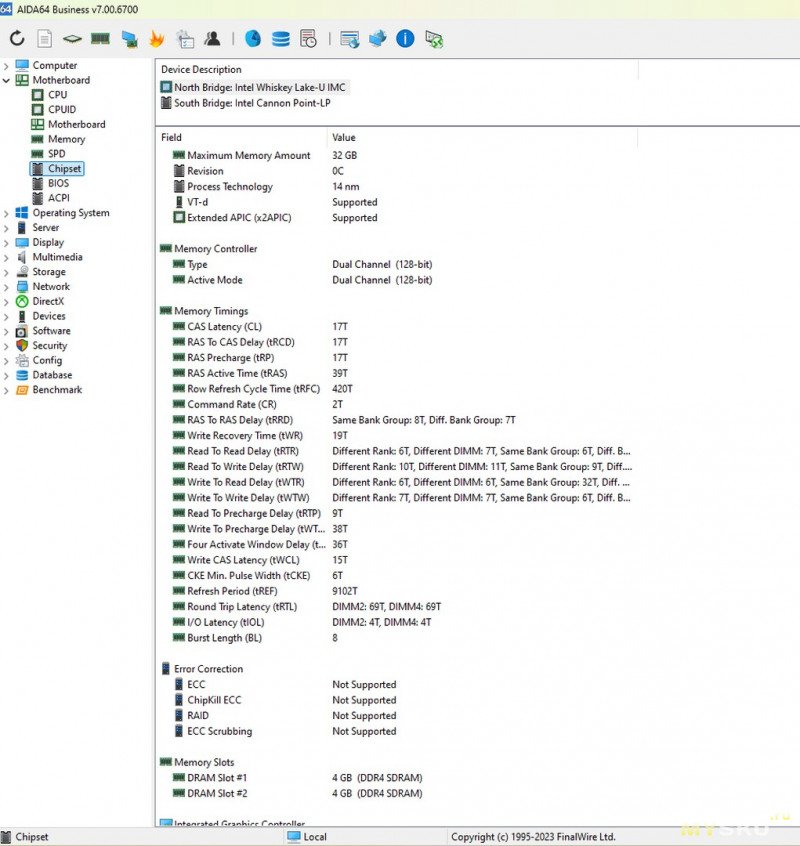This screenshot has width=800, height=846.
Task: Expand the Operating System tree node
Action: pyautogui.click(x=6, y=213)
